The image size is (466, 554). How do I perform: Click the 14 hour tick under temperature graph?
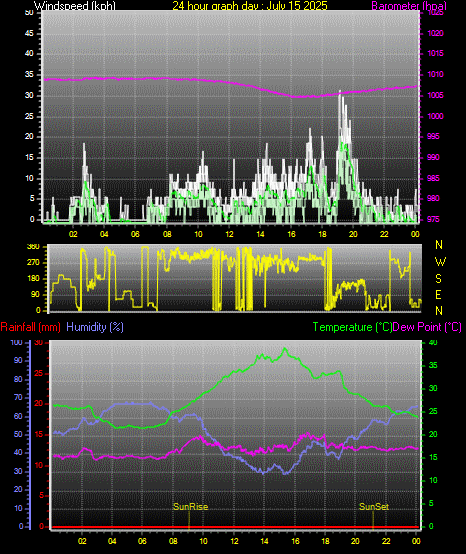point(264,541)
